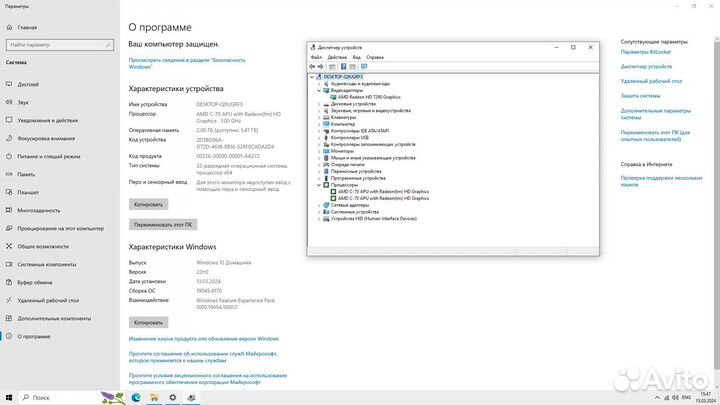Click the Windows Start button
This screenshot has height=405, width=720.
tap(9, 398)
